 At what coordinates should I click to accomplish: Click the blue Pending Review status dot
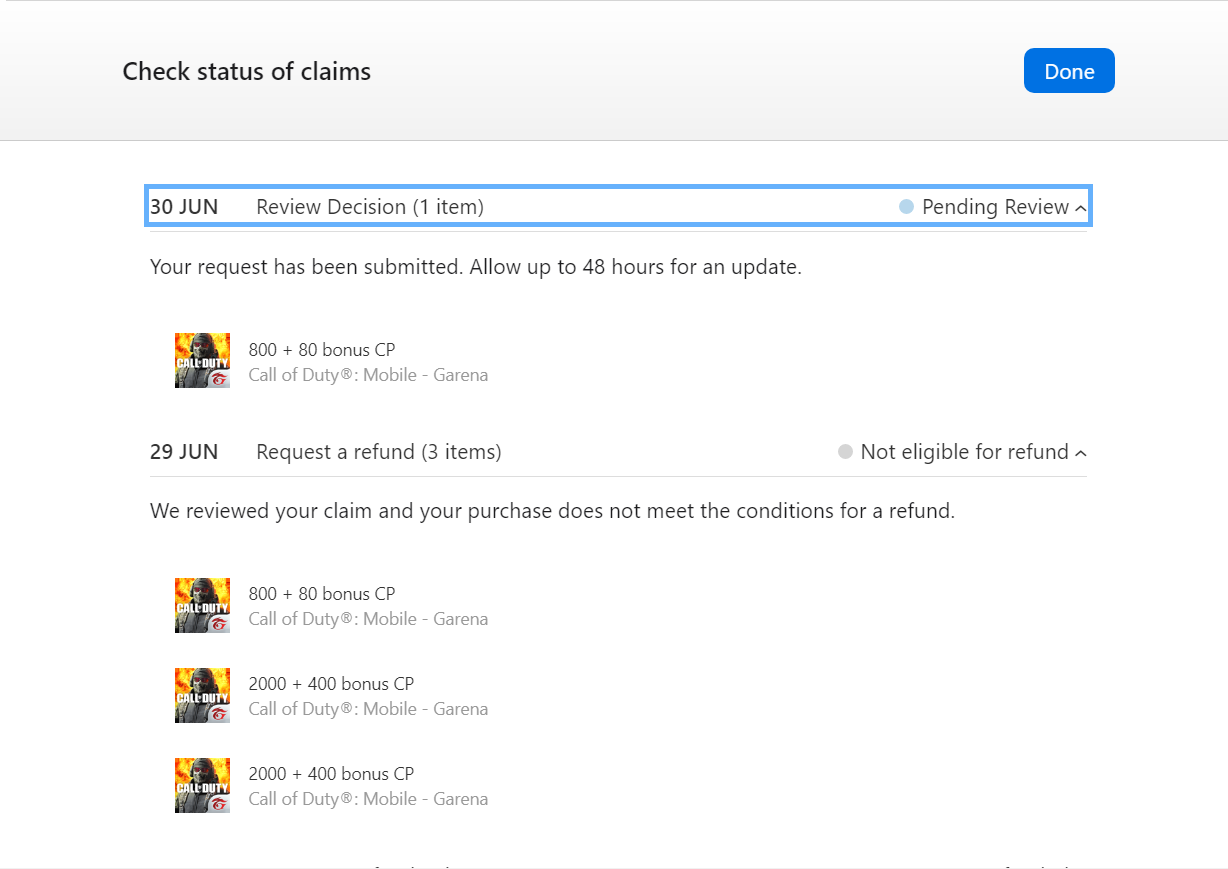pos(906,207)
